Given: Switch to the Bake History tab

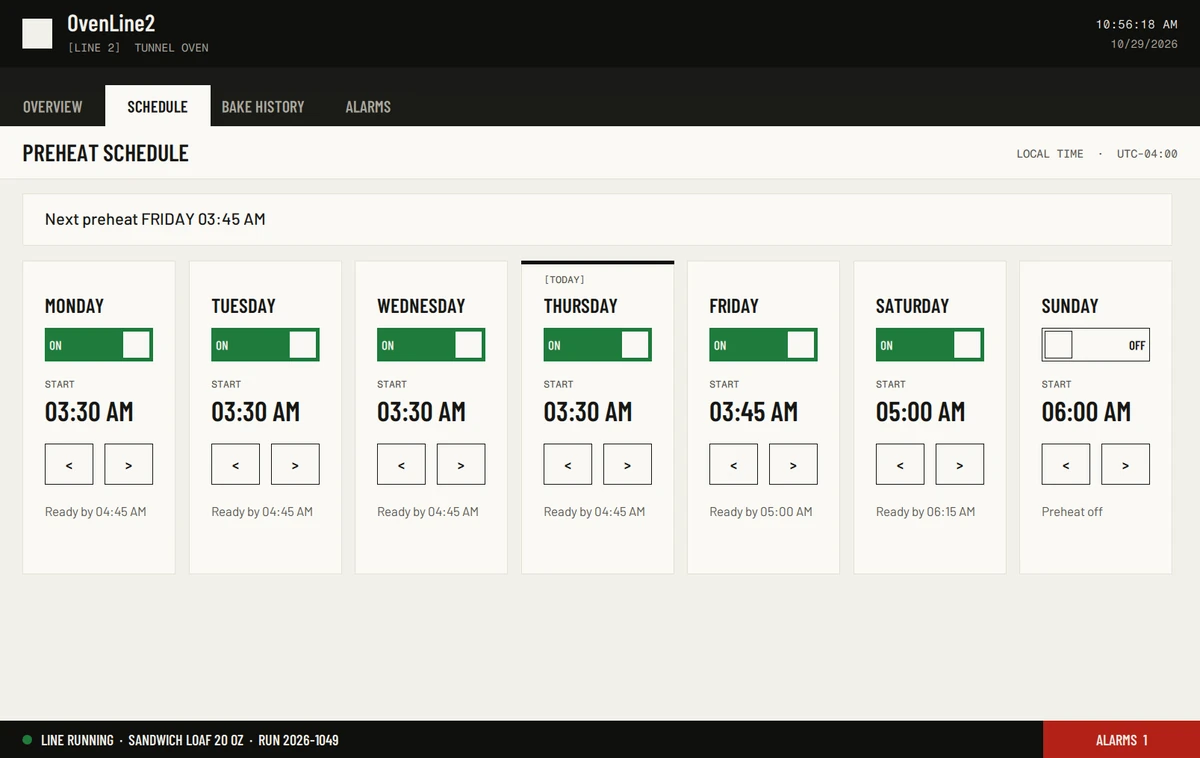Looking at the screenshot, I should pyautogui.click(x=263, y=106).
